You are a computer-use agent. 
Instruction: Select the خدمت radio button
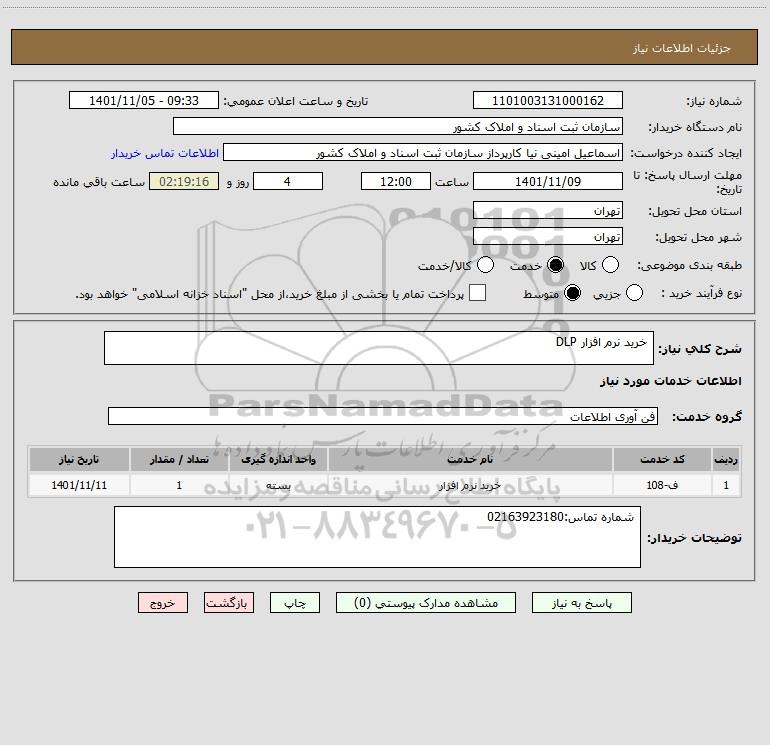tap(555, 265)
